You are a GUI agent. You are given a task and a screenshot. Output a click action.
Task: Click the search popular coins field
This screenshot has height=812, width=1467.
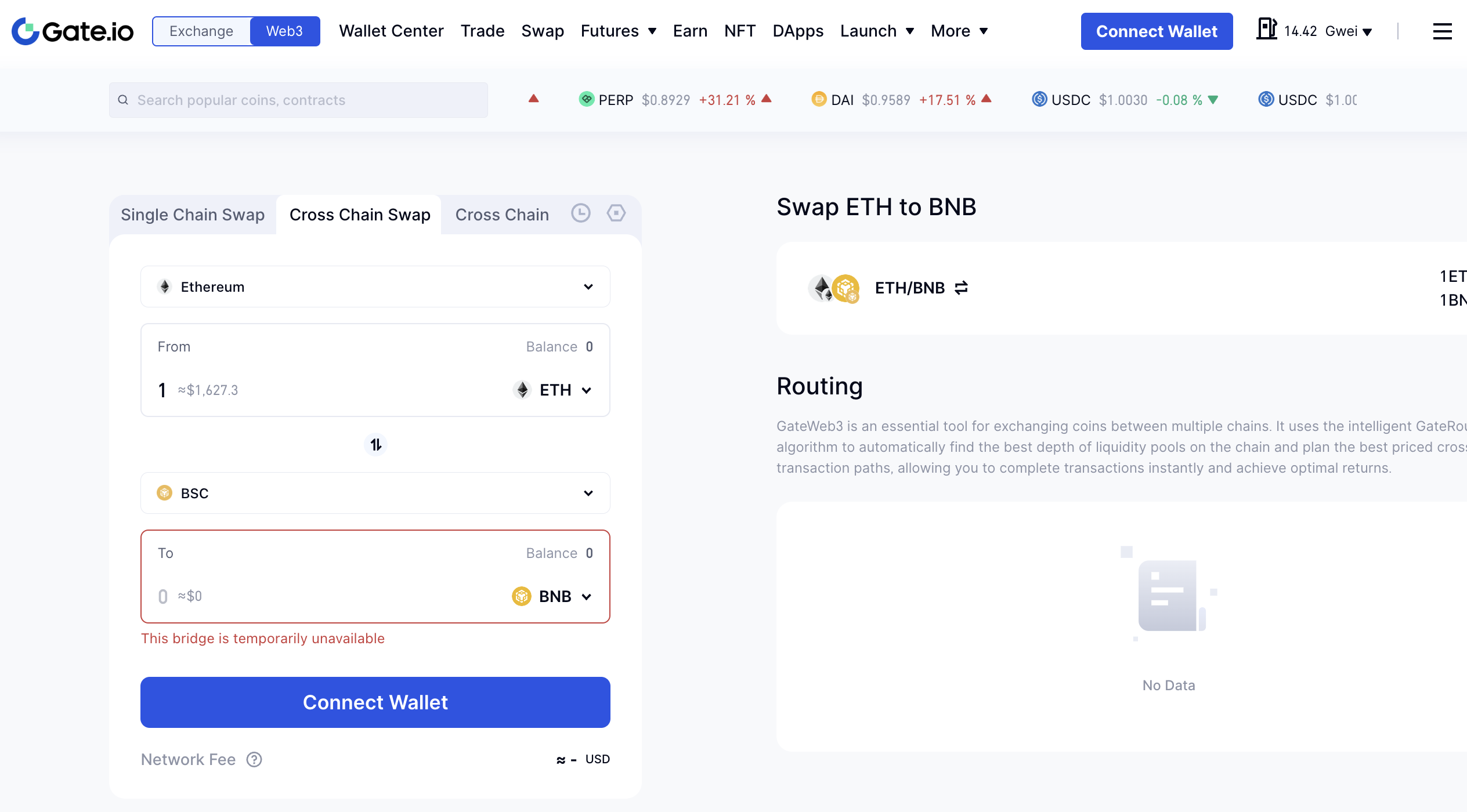[298, 100]
